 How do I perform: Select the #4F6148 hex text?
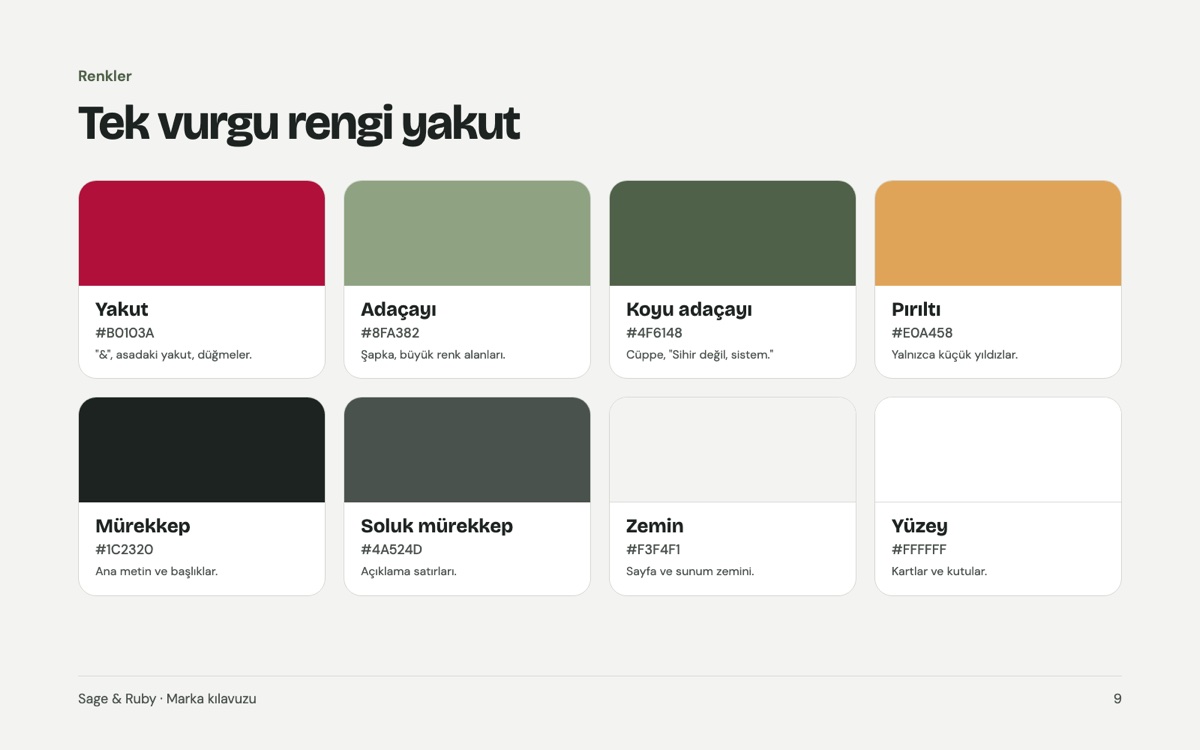654,333
